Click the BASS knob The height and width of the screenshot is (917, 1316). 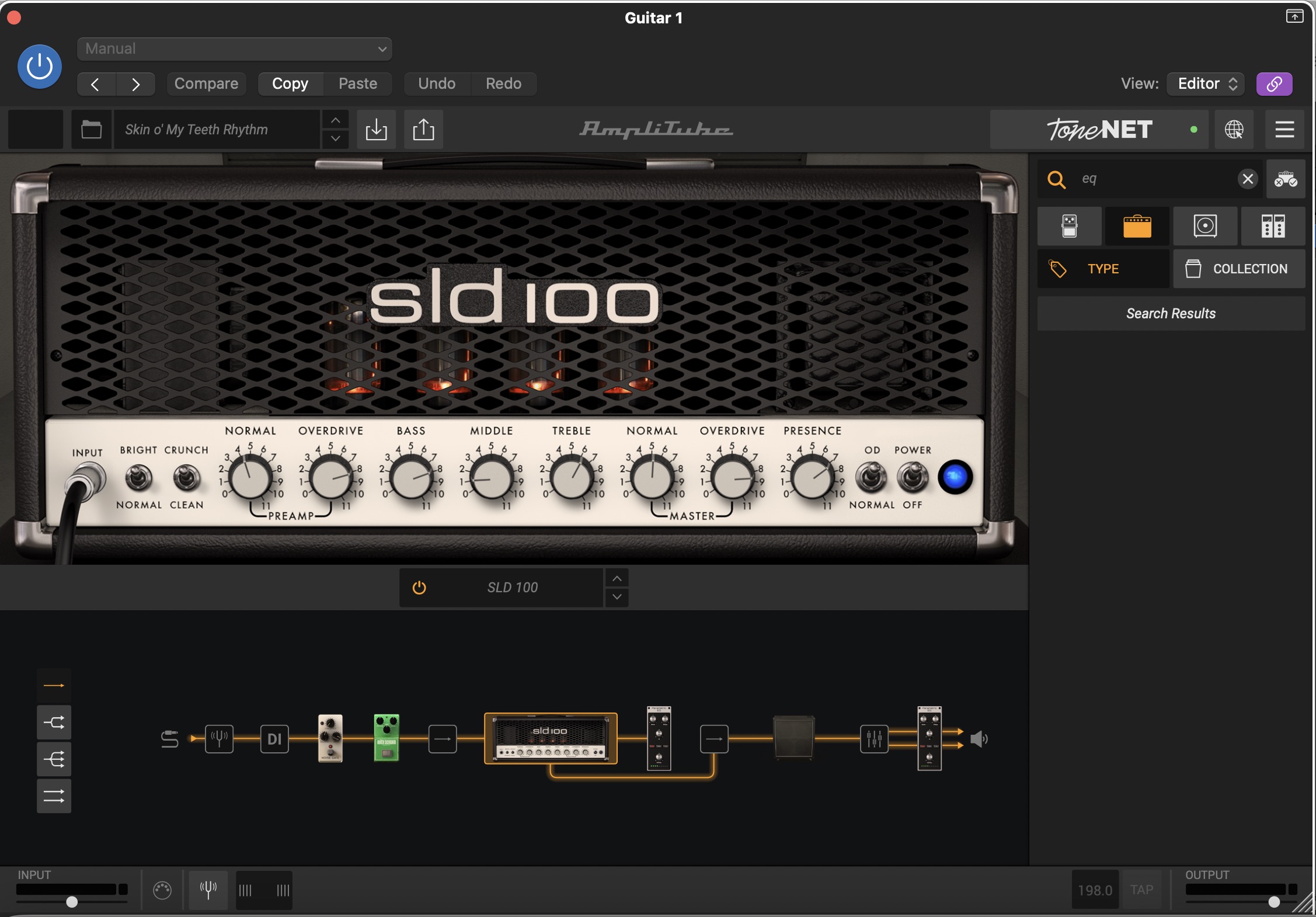(x=411, y=478)
